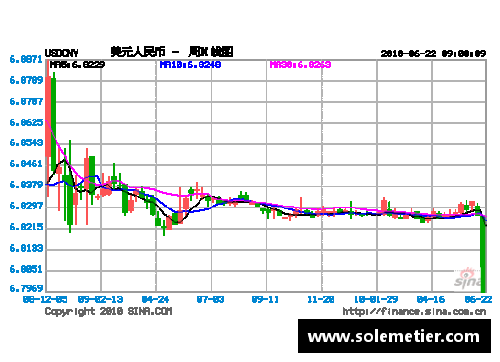Screen dimensions: 500x362
Task: Select the magenta MA30 legend label
Action: tap(300, 64)
